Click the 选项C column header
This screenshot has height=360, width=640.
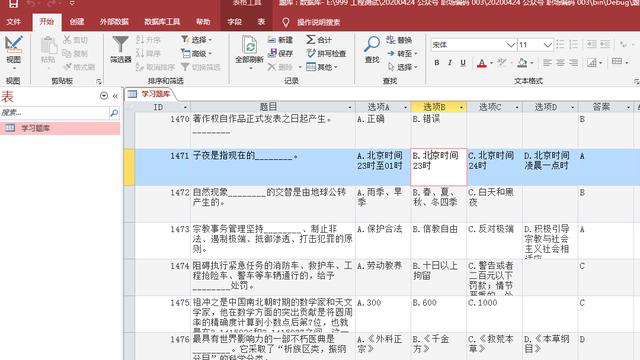click(494, 107)
